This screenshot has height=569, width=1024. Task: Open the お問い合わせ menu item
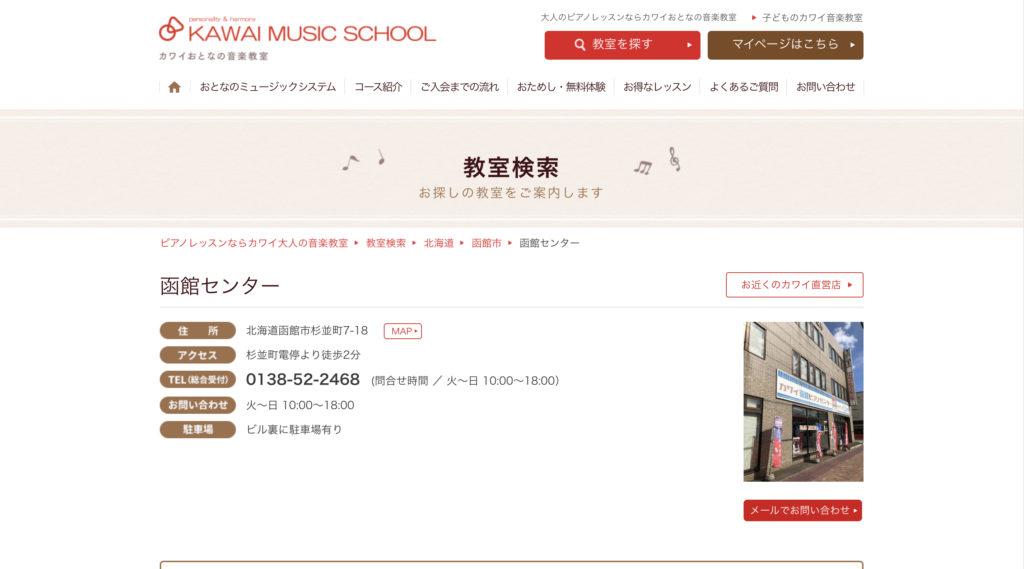click(825, 87)
